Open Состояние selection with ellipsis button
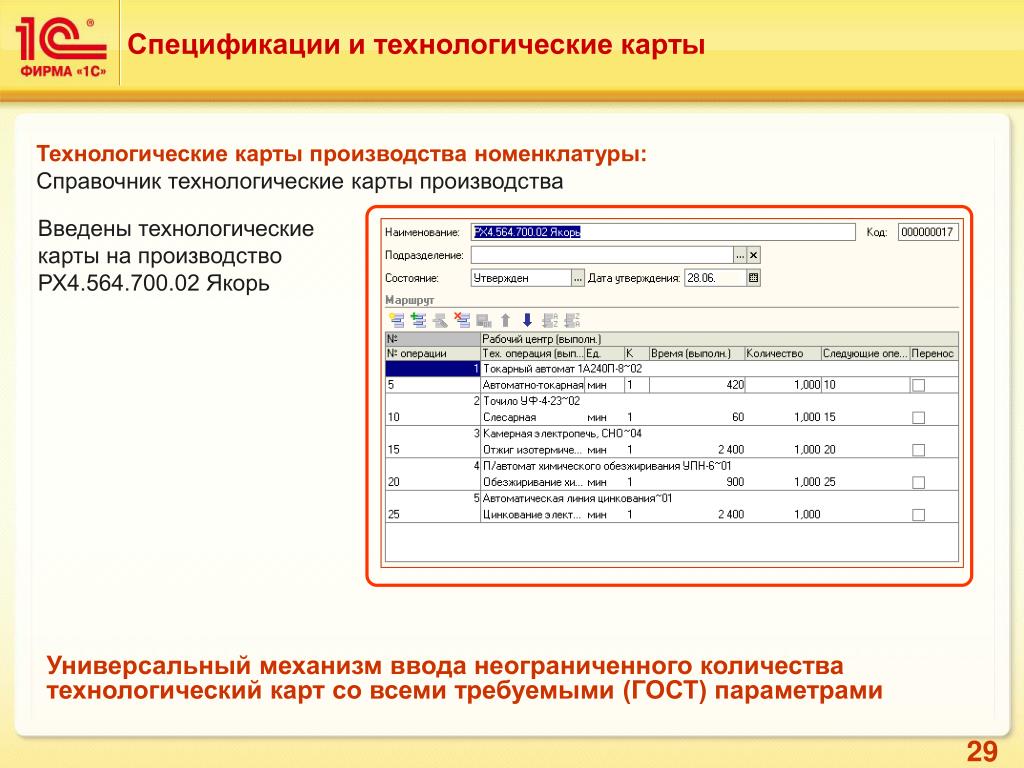 click(x=578, y=278)
